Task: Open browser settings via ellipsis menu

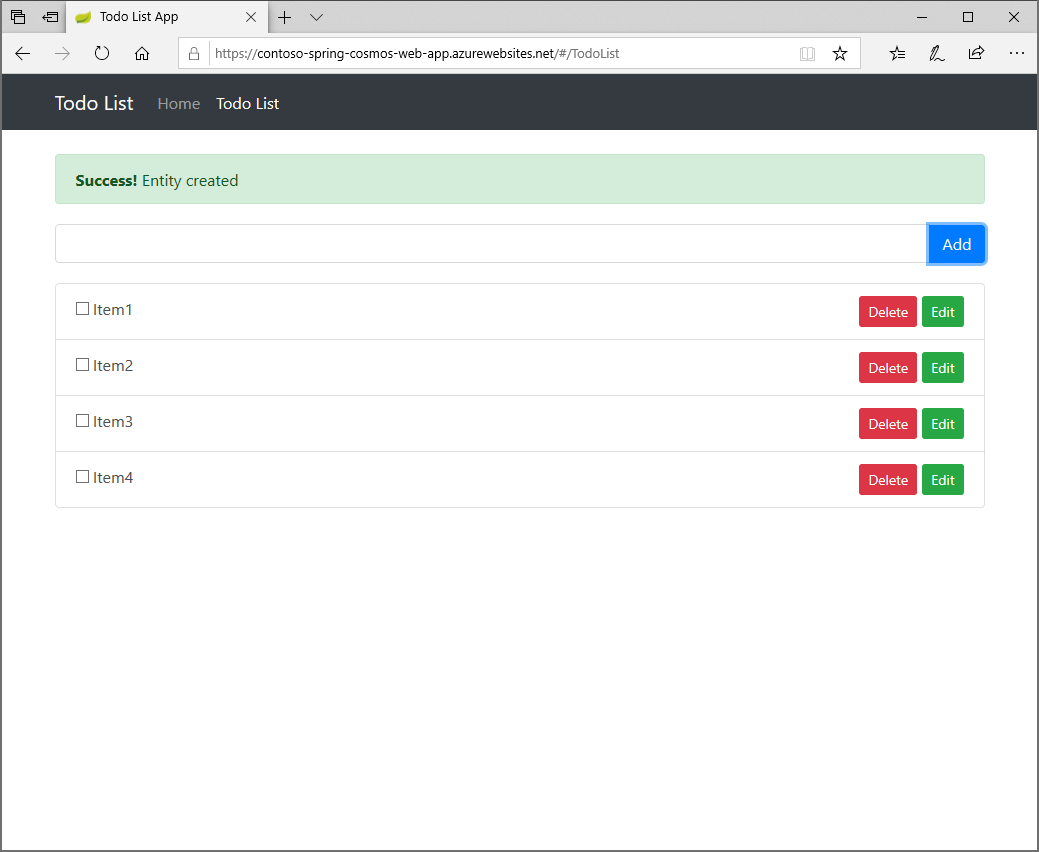Action: pyautogui.click(x=1017, y=53)
